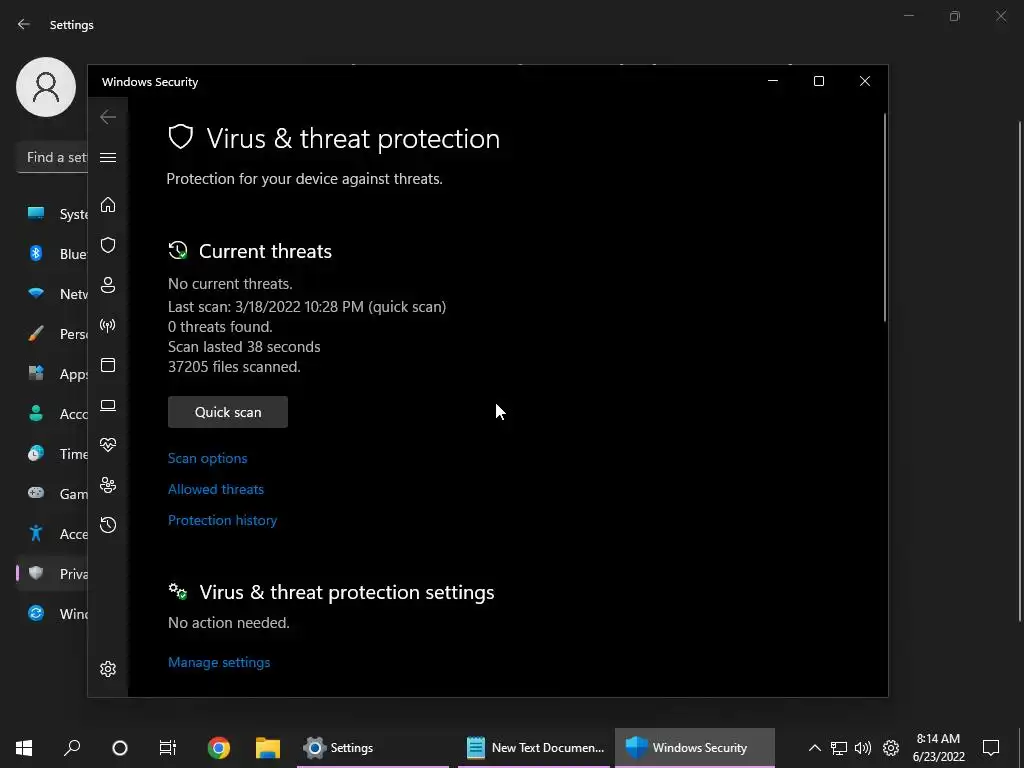This screenshot has width=1024, height=768.
Task: Select Privacy & security category in Settings
Action: coord(52,573)
